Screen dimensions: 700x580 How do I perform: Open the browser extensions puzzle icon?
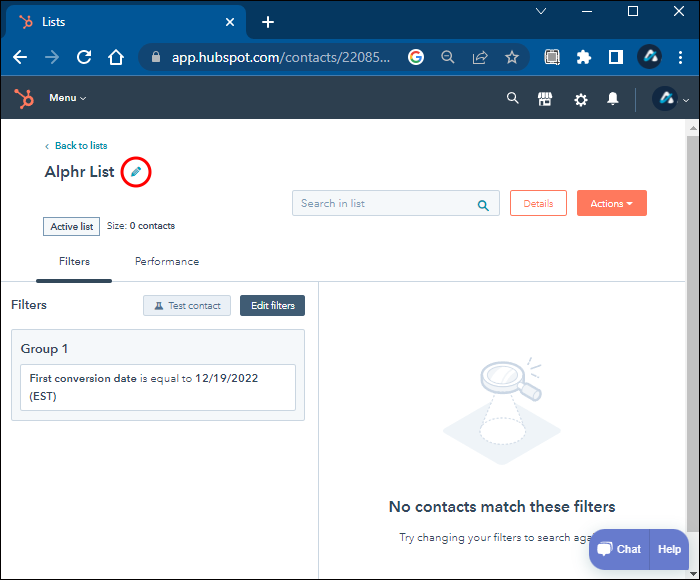click(x=583, y=57)
